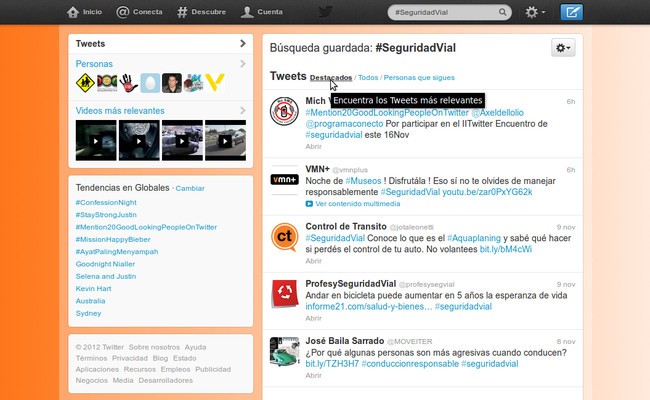Expand Abrir under José Baila Sarrado tweet

313,376
